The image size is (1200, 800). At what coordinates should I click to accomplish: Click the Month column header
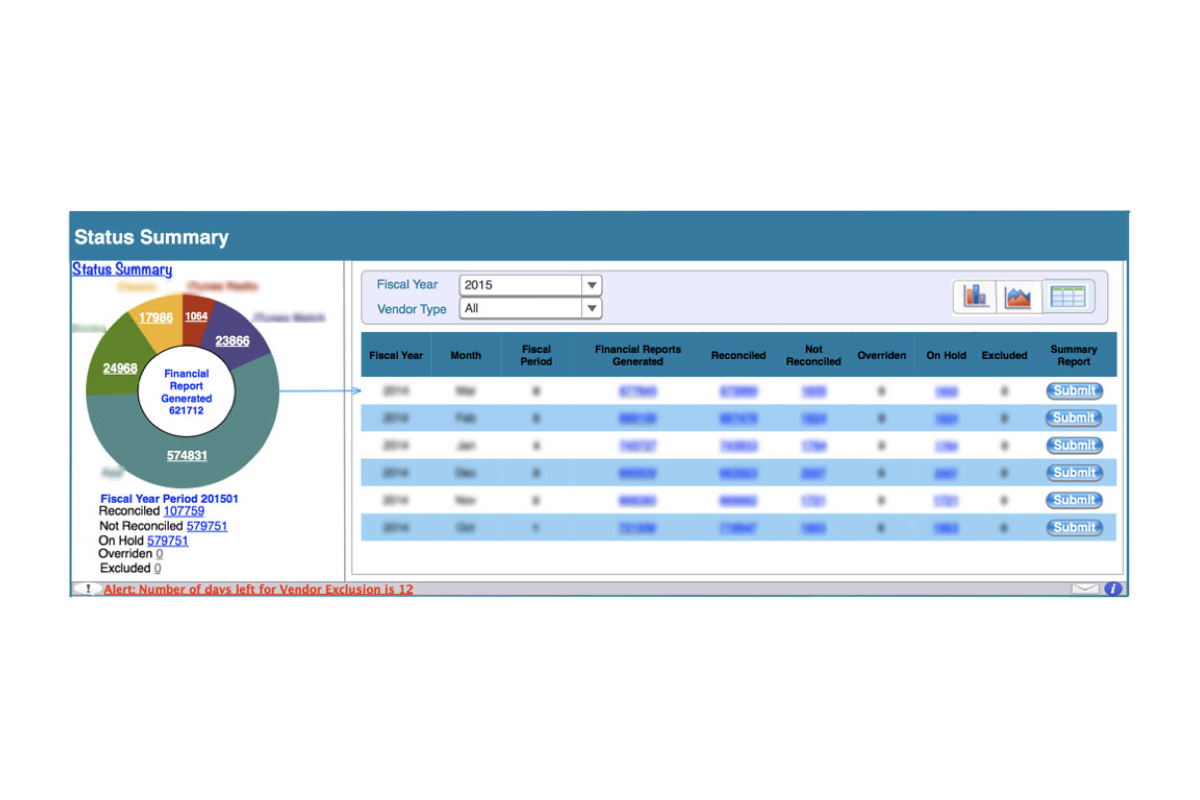tap(466, 355)
